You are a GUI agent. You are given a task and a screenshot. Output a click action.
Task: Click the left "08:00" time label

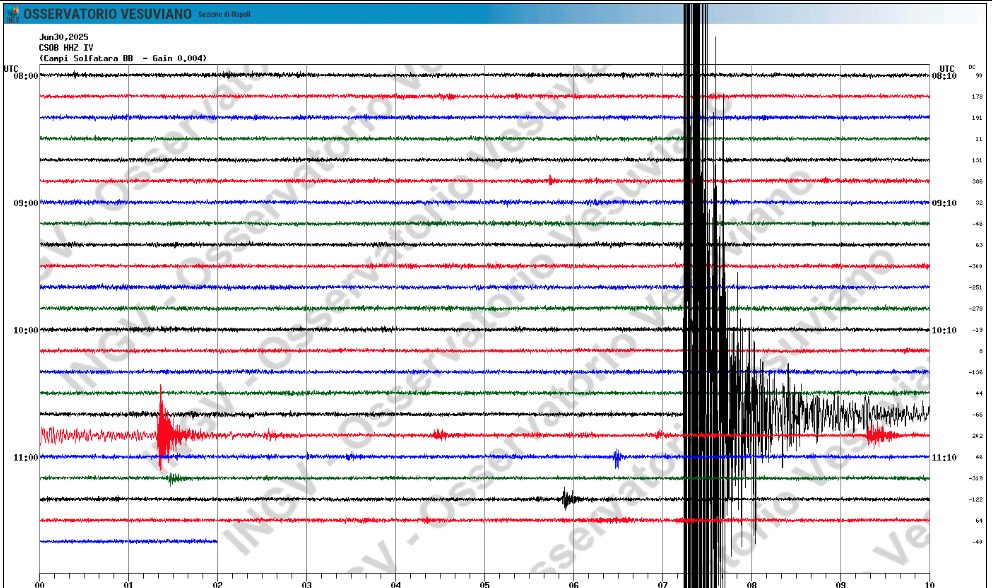click(26, 76)
